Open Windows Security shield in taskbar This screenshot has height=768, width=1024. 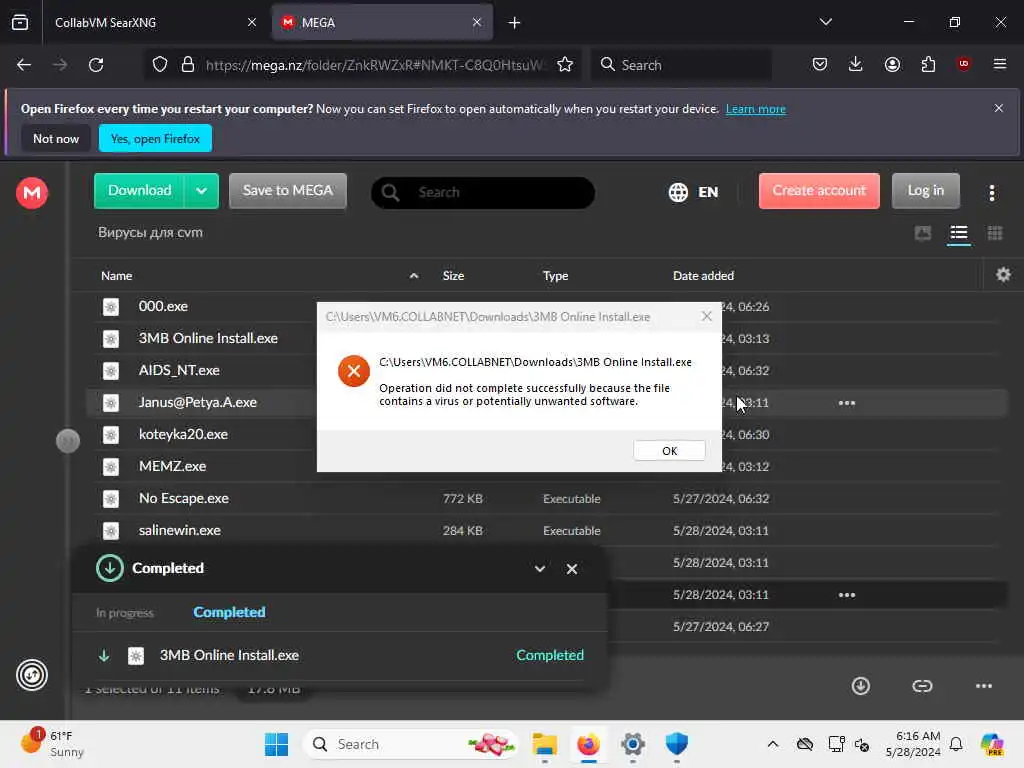pos(677,744)
